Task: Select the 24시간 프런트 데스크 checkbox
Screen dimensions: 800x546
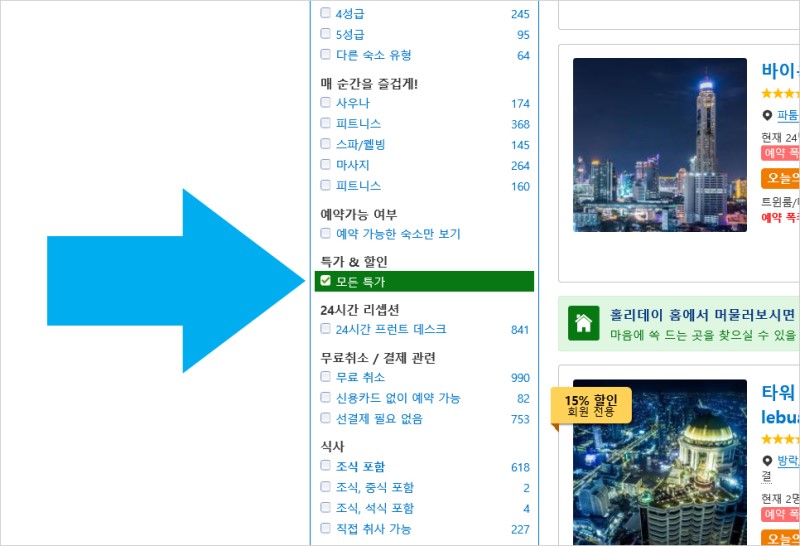Action: pyautogui.click(x=326, y=329)
